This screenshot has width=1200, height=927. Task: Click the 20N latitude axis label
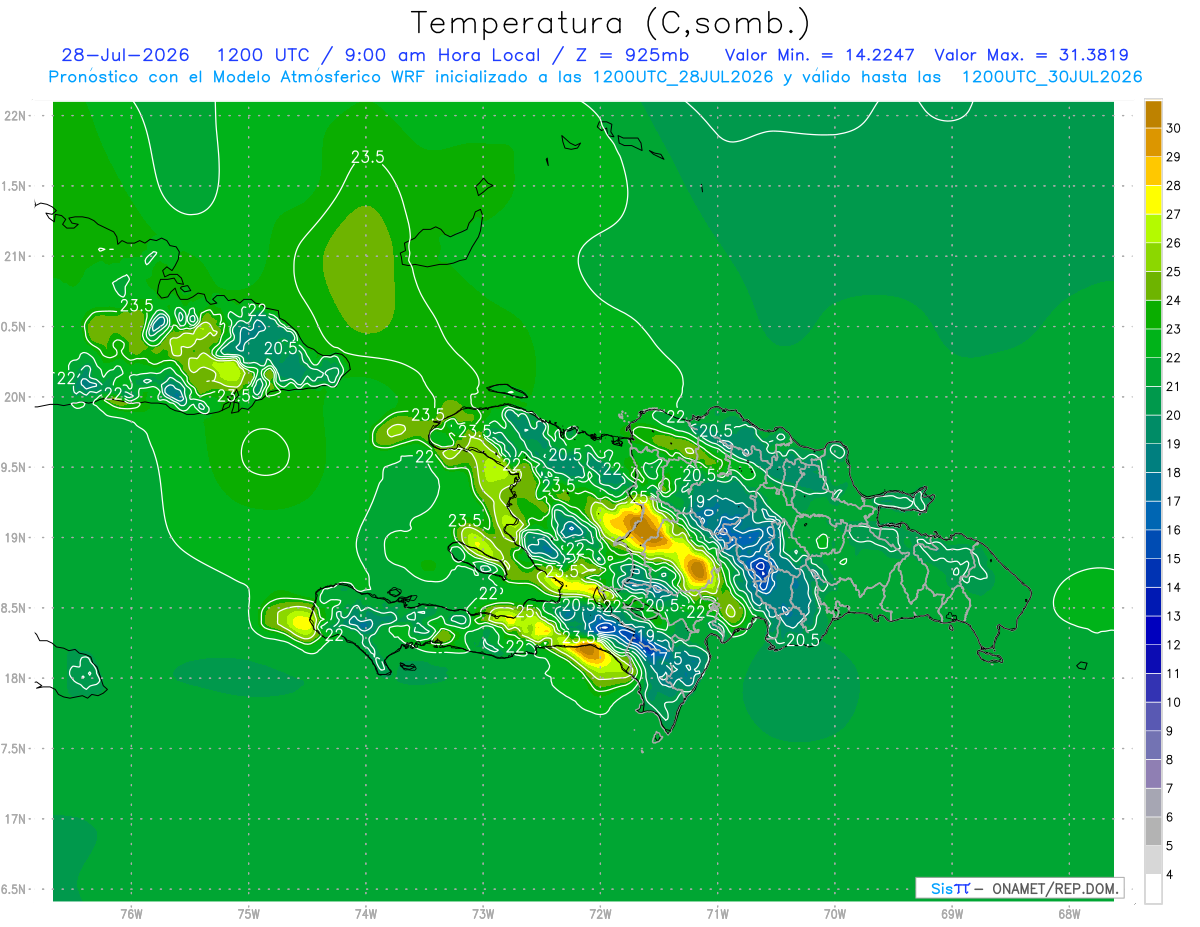16,397
